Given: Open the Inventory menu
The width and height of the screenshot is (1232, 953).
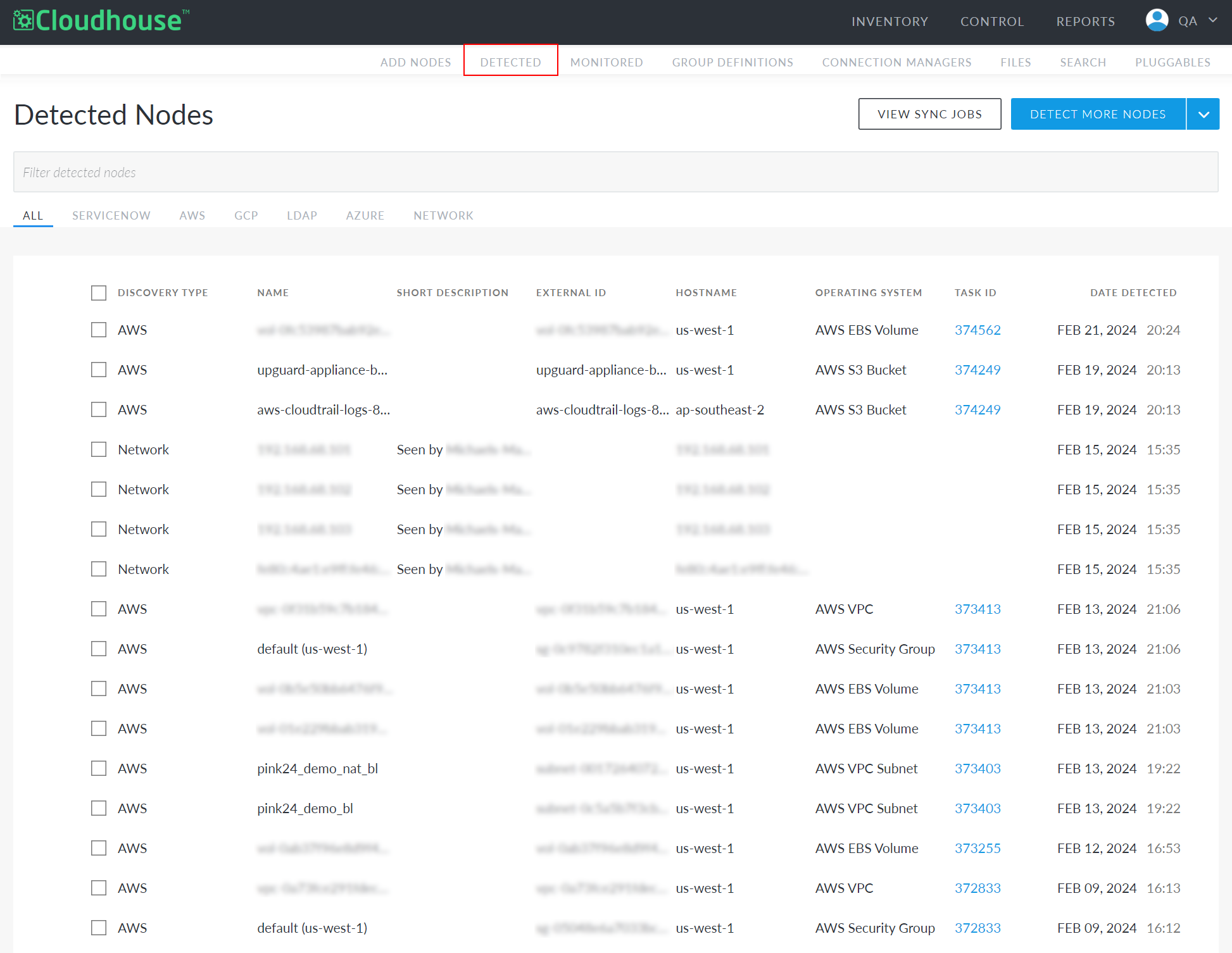Looking at the screenshot, I should click(x=889, y=22).
